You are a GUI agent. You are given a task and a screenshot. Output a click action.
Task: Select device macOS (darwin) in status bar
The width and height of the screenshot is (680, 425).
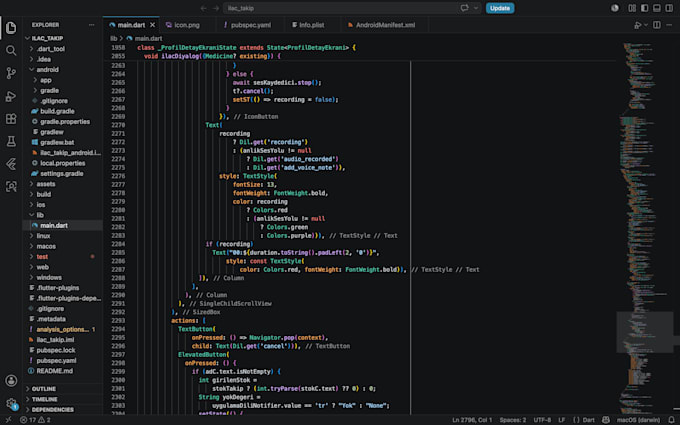point(638,420)
